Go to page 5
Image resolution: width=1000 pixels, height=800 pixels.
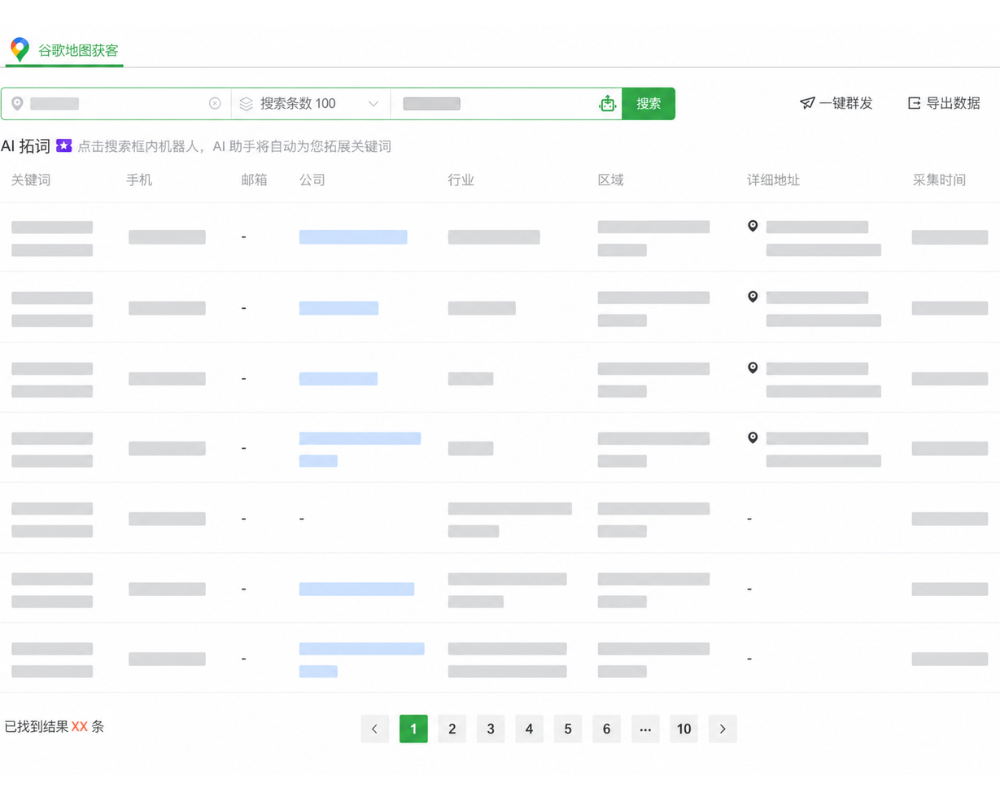tap(568, 729)
